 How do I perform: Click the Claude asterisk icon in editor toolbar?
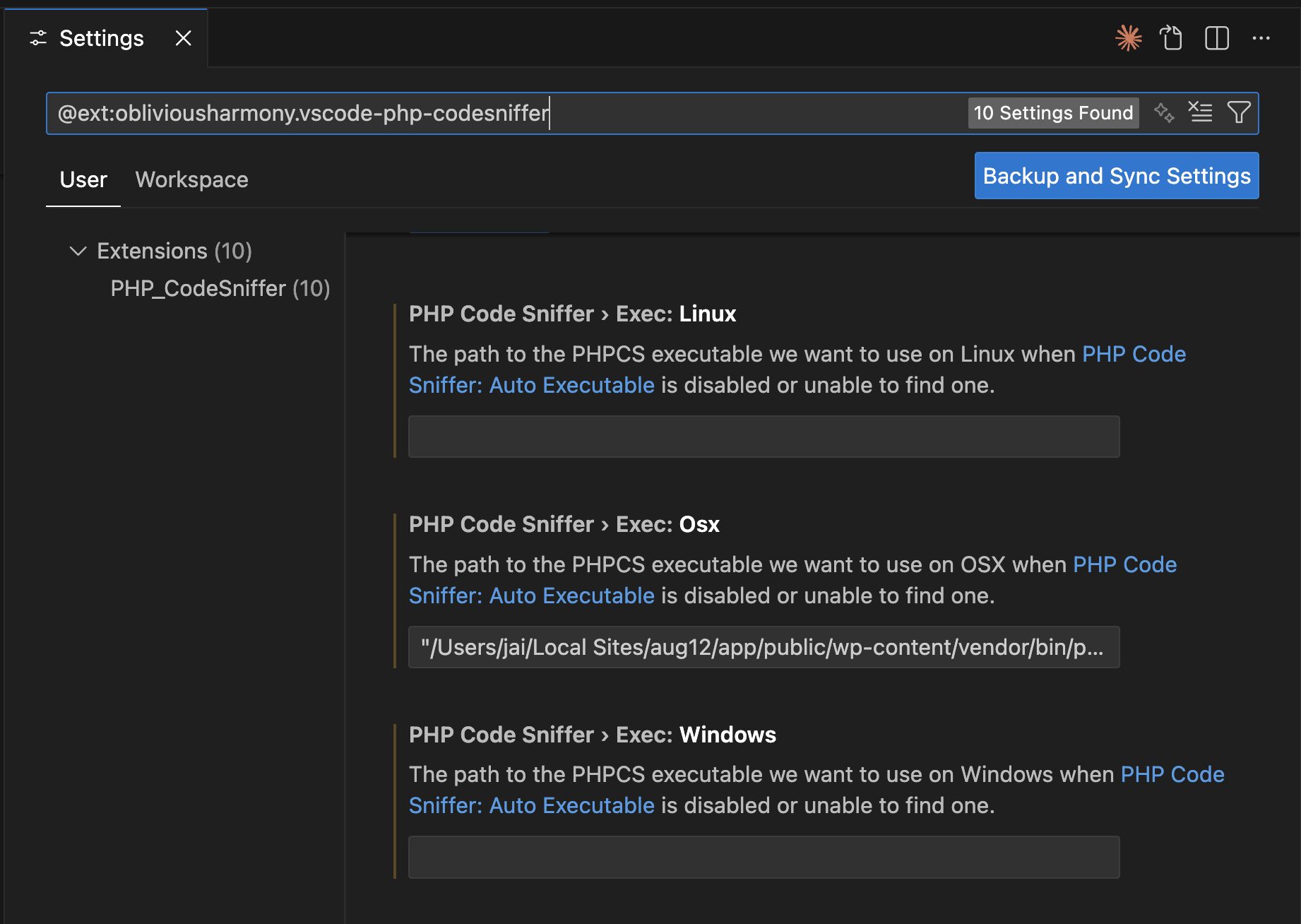(x=1129, y=38)
